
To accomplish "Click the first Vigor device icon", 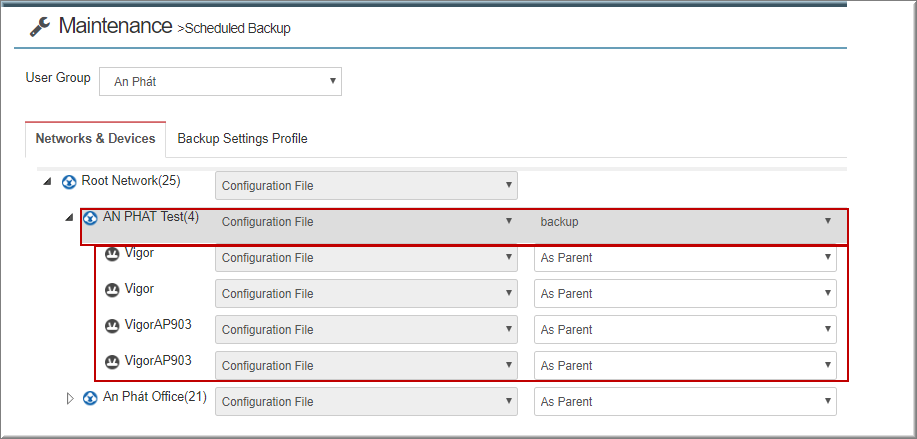I will pos(112,254).
